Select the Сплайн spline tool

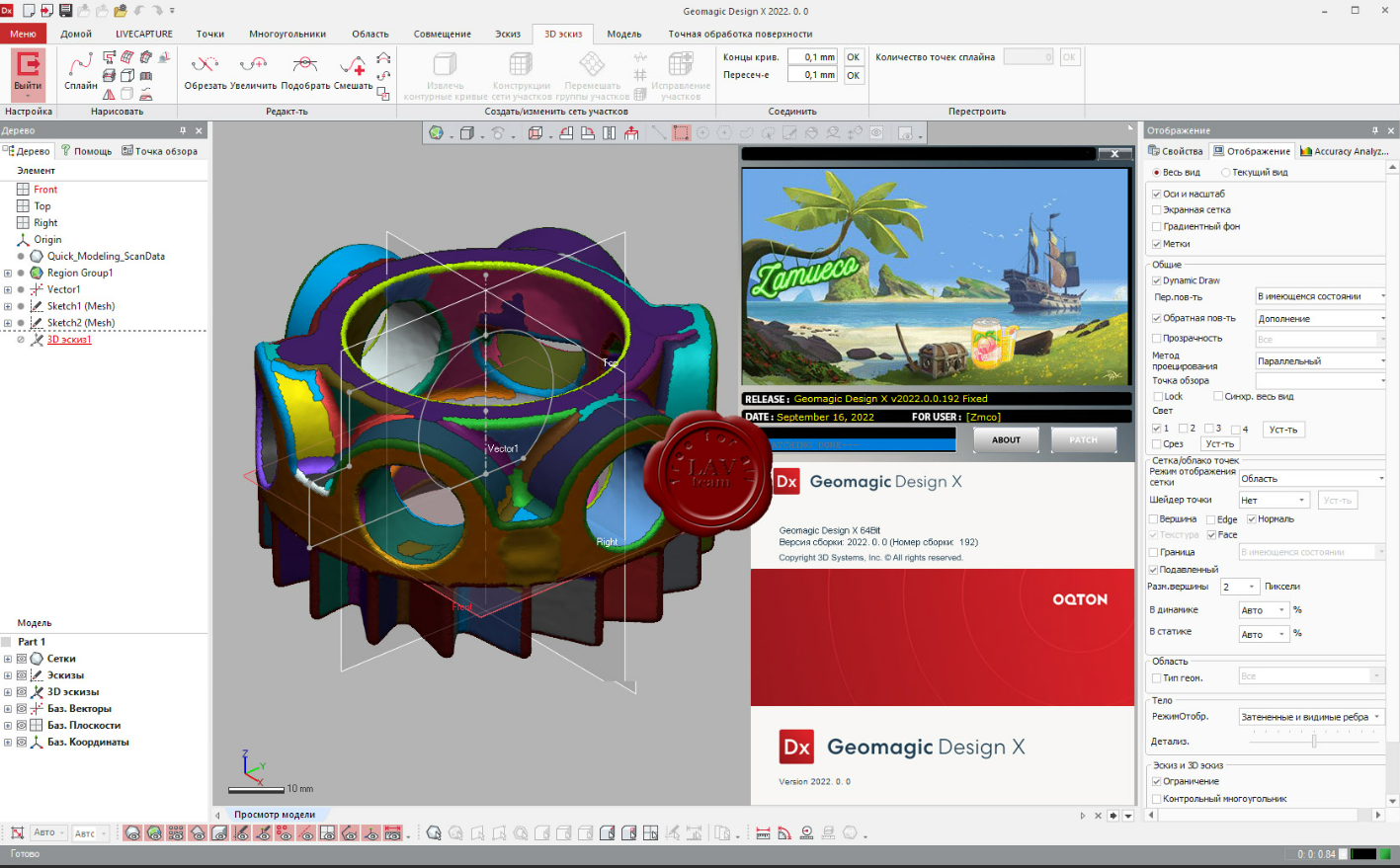click(x=81, y=71)
